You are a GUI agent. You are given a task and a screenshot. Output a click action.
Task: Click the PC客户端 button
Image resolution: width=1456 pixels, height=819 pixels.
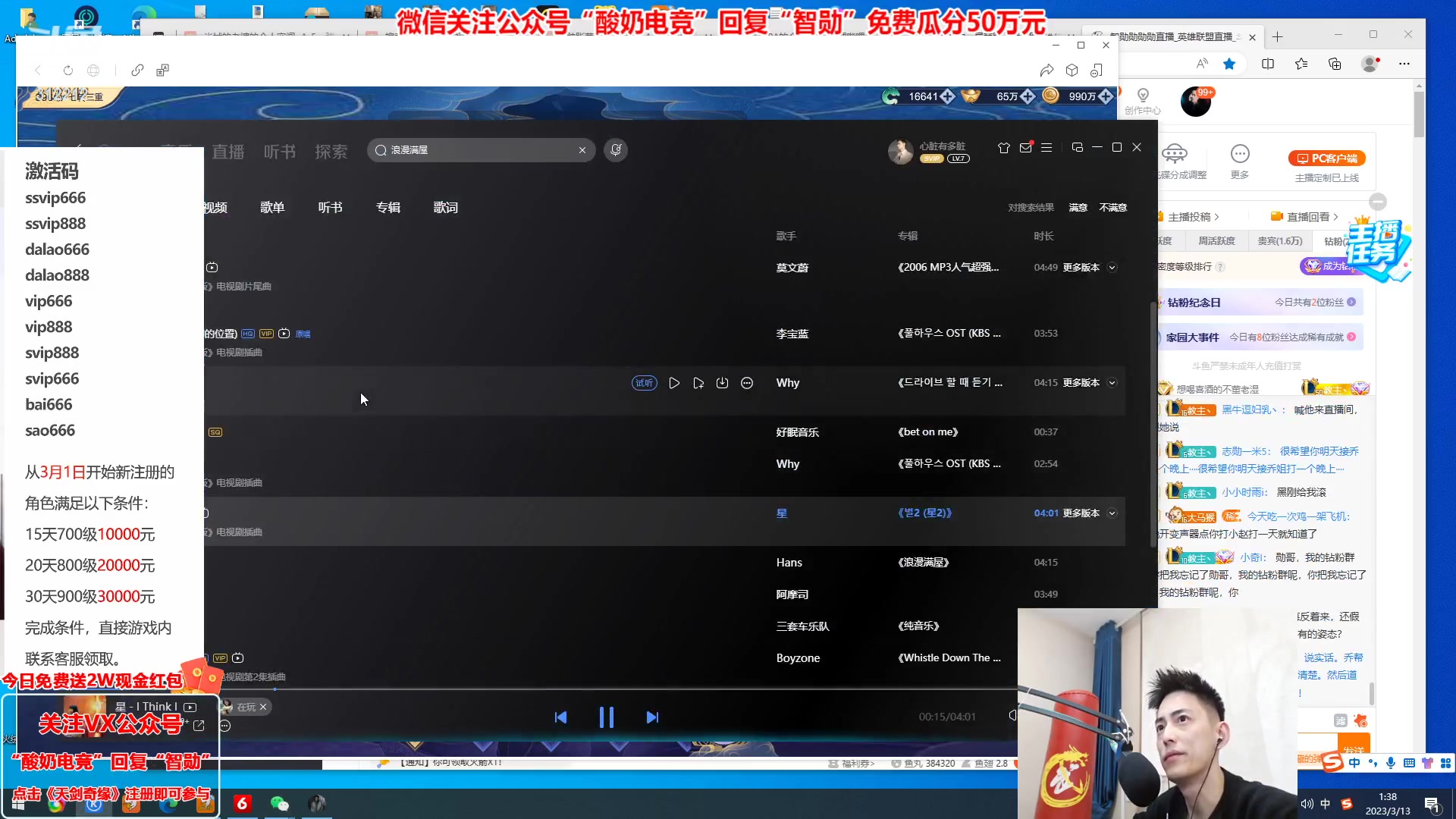[x=1327, y=158]
